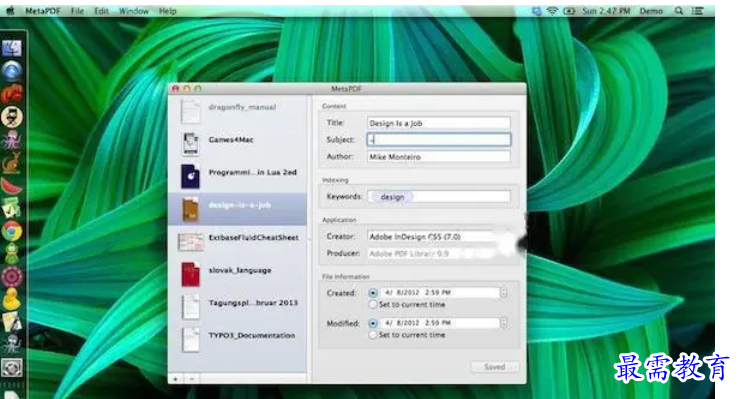This screenshot has height=399, width=738.
Task: Open the watermelon slice dock app
Action: click(x=12, y=185)
